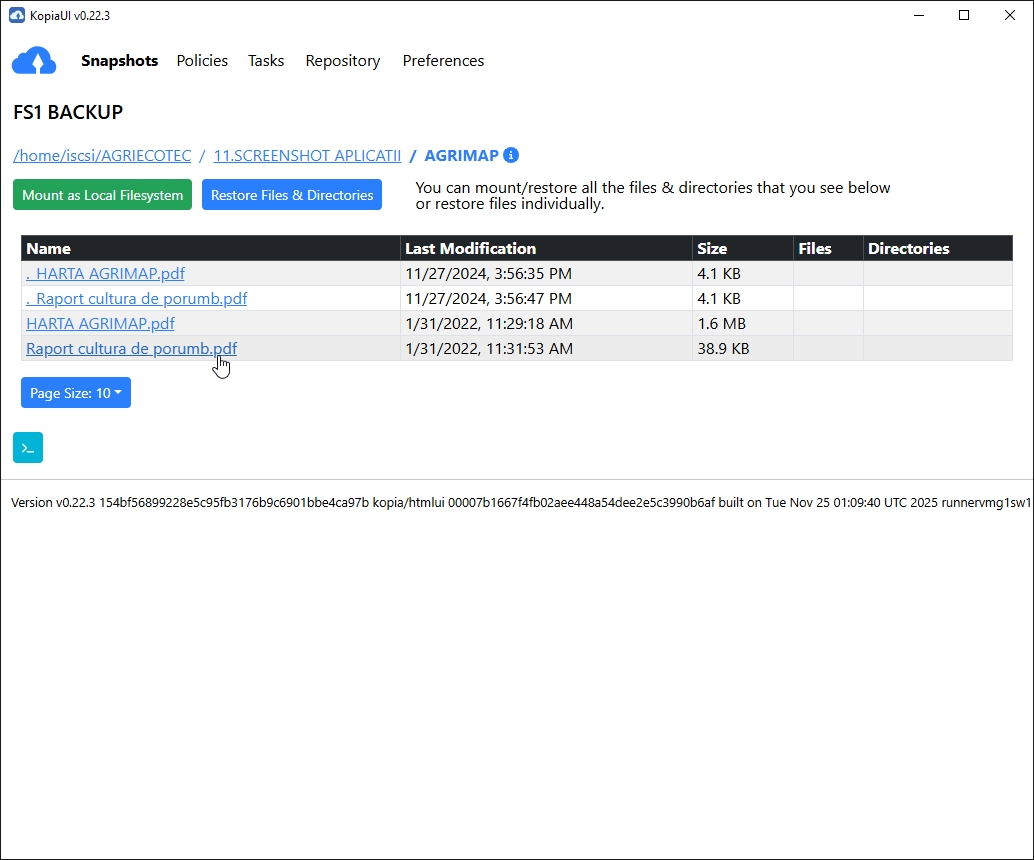The width and height of the screenshot is (1034, 860).
Task: Maximize the KopiaUI window
Action: 964,15
